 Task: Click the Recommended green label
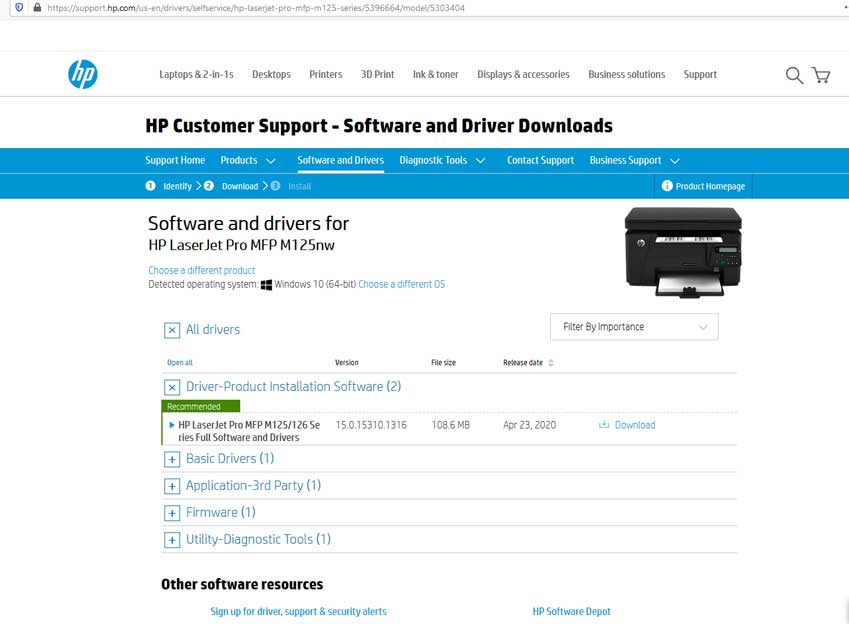pos(200,406)
